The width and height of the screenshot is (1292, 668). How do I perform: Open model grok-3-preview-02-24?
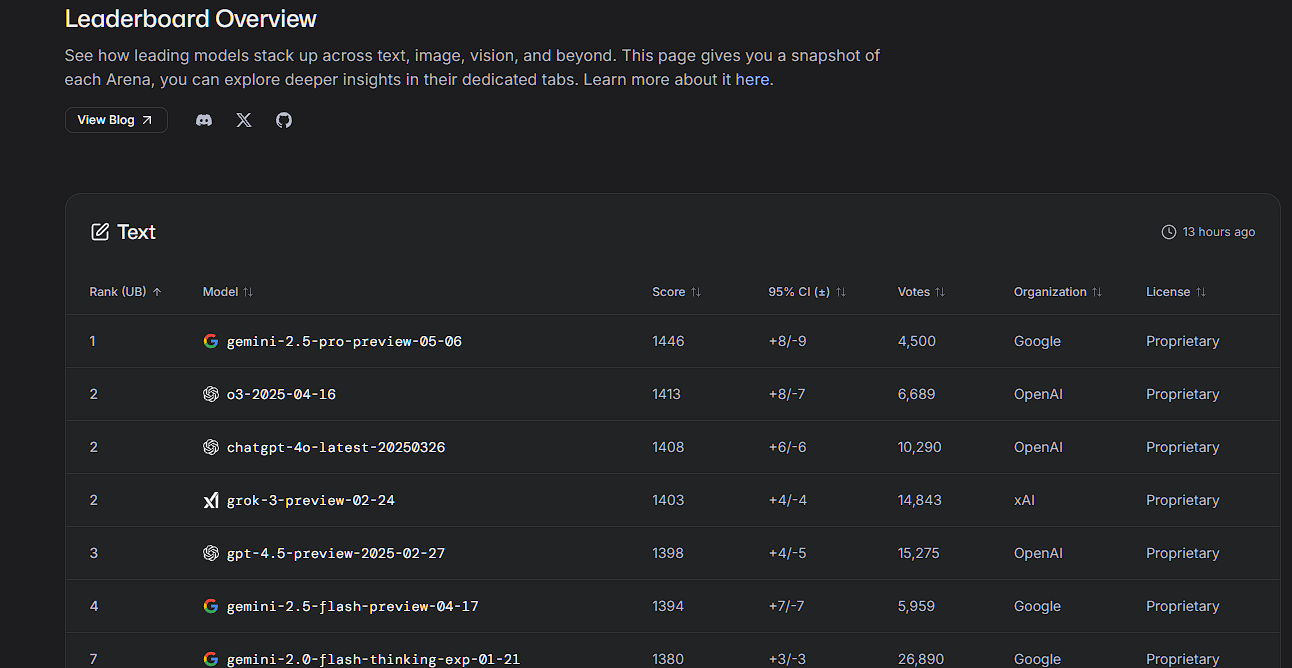(x=311, y=500)
